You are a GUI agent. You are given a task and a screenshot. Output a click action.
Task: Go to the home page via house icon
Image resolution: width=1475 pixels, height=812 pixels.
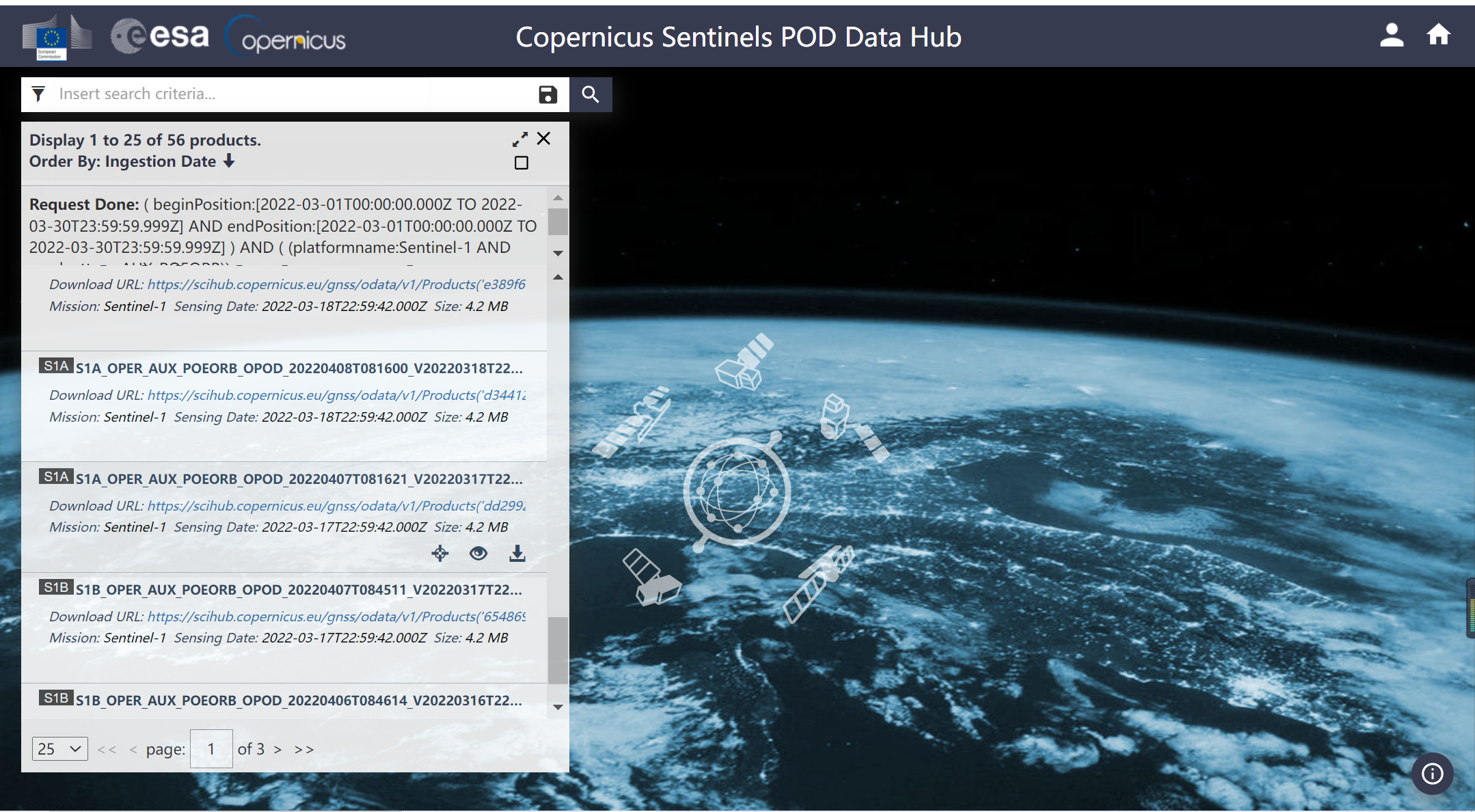coord(1438,35)
